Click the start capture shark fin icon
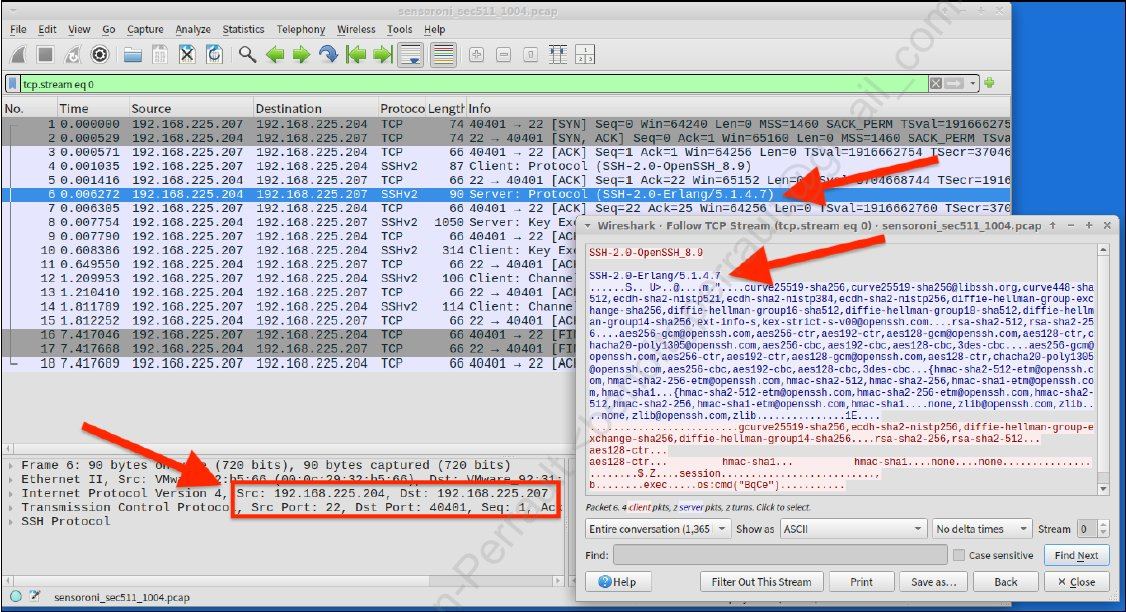The image size is (1126, 612). (18, 55)
